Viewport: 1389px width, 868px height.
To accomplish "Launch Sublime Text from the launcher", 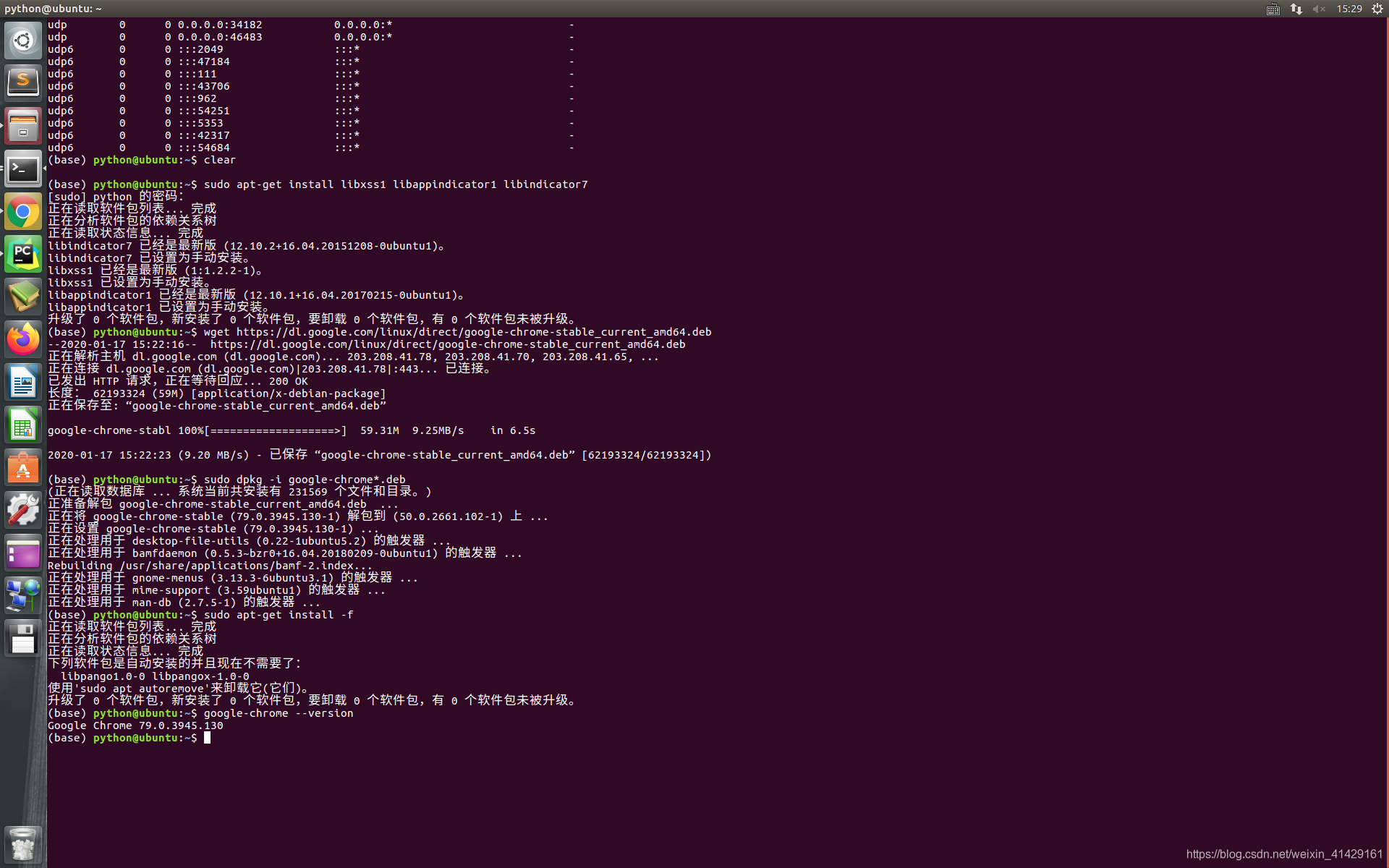I will pyautogui.click(x=23, y=82).
